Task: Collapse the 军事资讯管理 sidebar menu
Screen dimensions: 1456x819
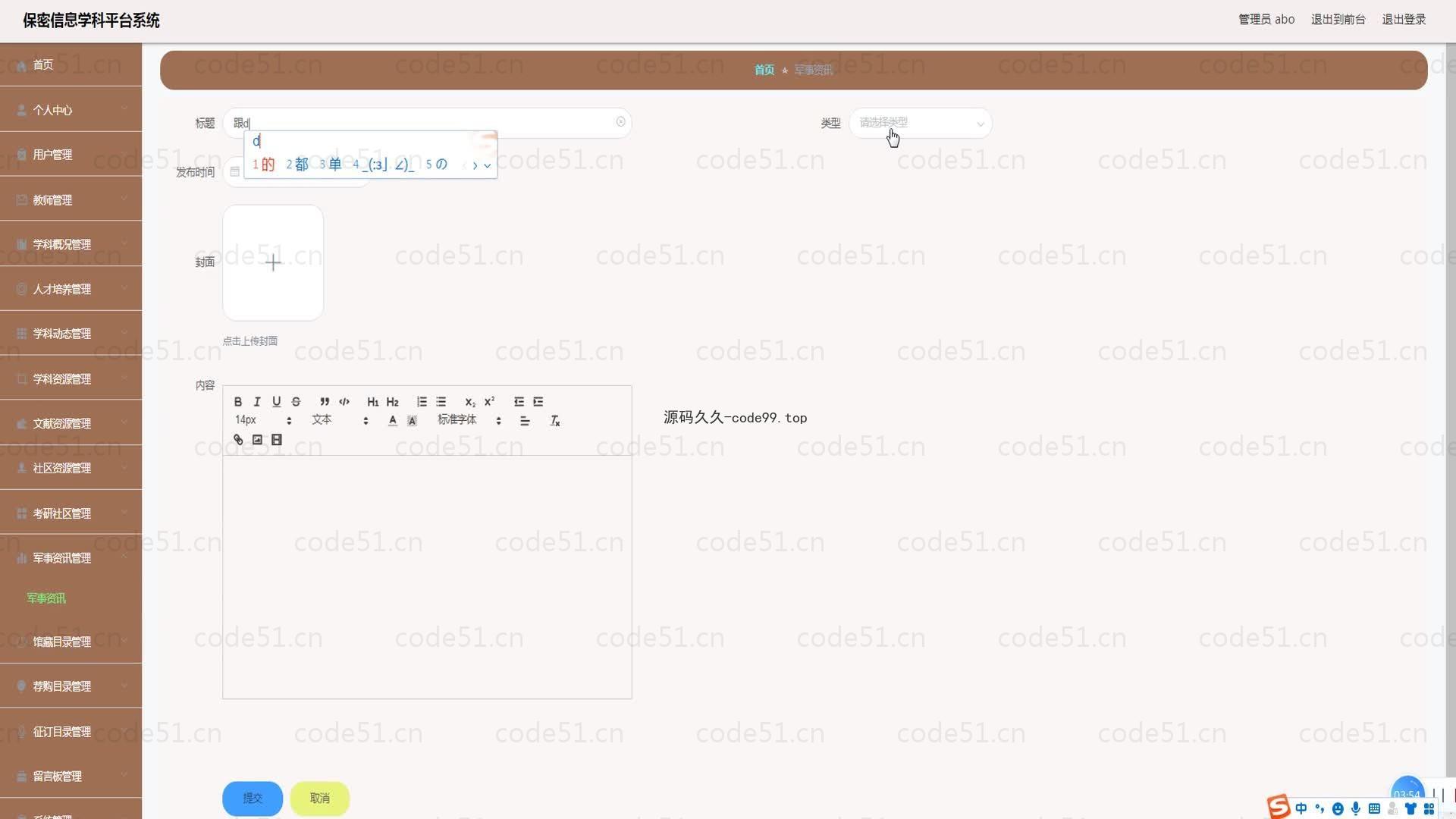Action: click(x=71, y=558)
